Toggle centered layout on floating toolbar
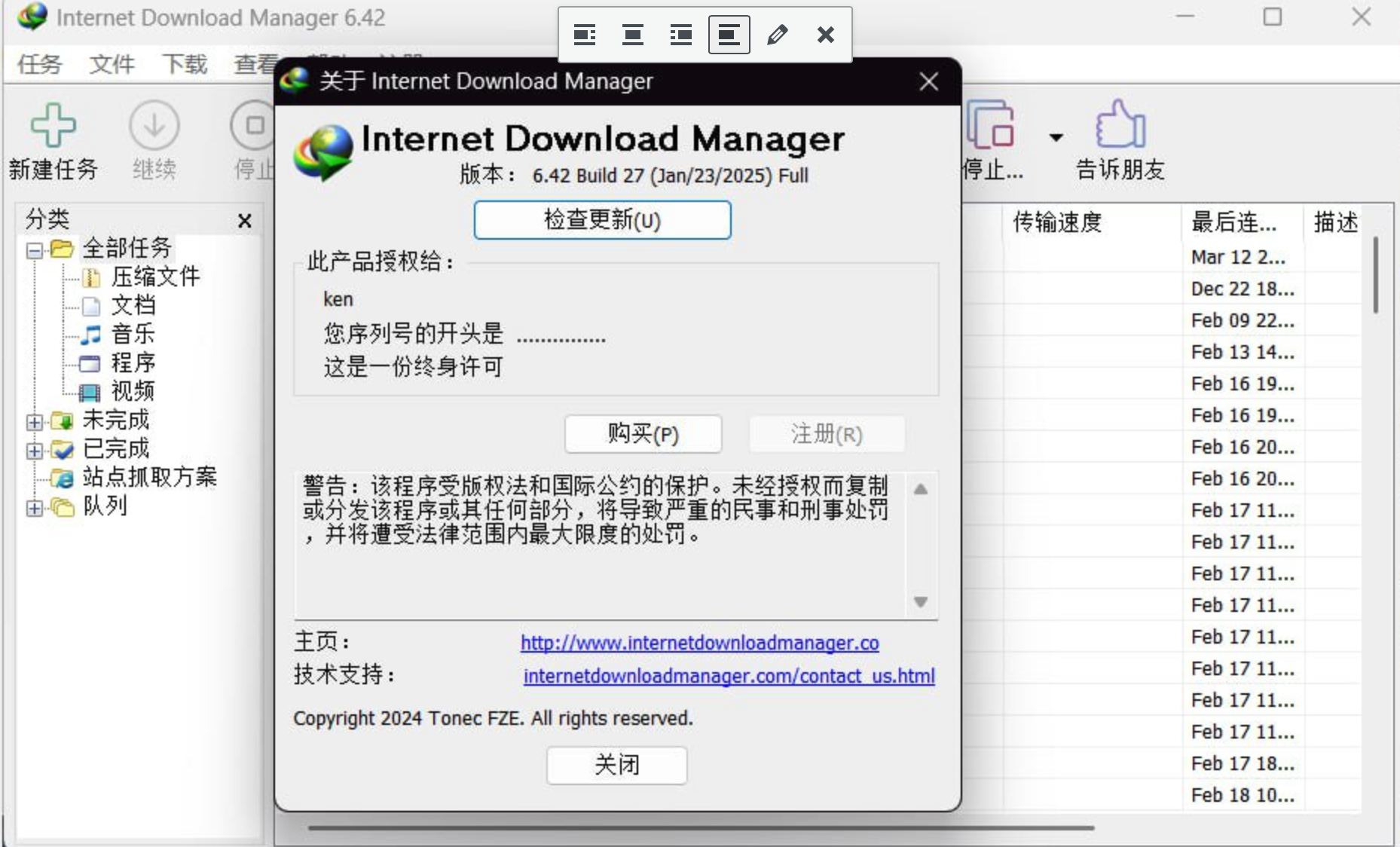Viewport: 1400px width, 847px height. click(632, 34)
